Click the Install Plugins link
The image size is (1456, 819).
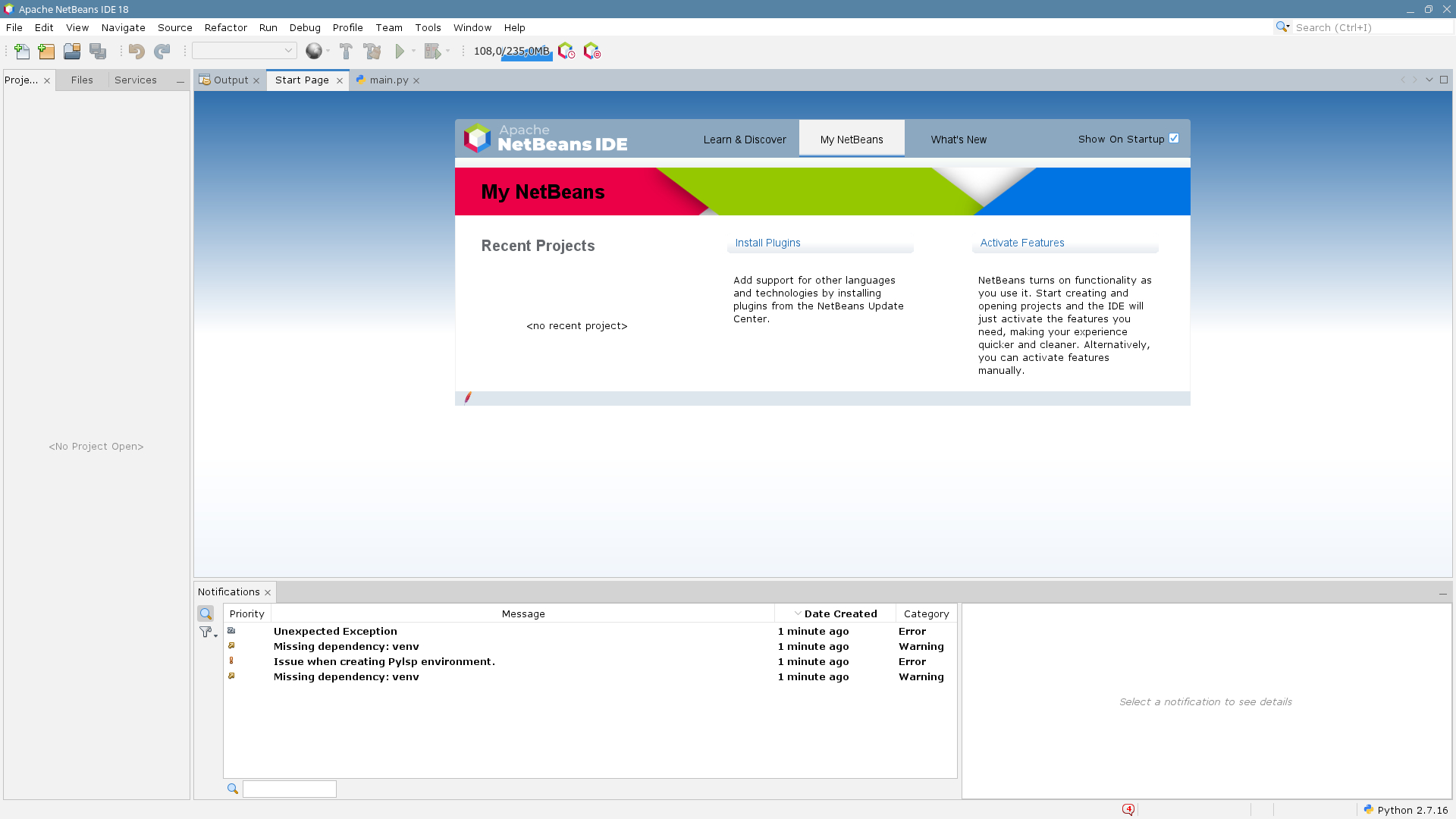point(767,243)
